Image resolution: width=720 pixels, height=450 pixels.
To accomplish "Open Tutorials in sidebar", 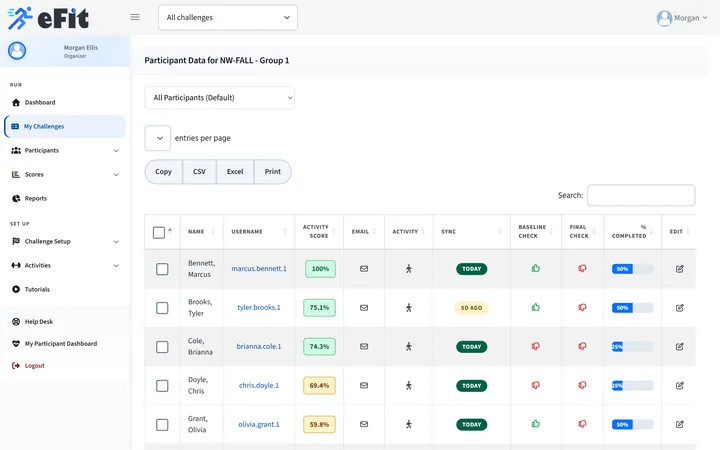I will (x=37, y=289).
